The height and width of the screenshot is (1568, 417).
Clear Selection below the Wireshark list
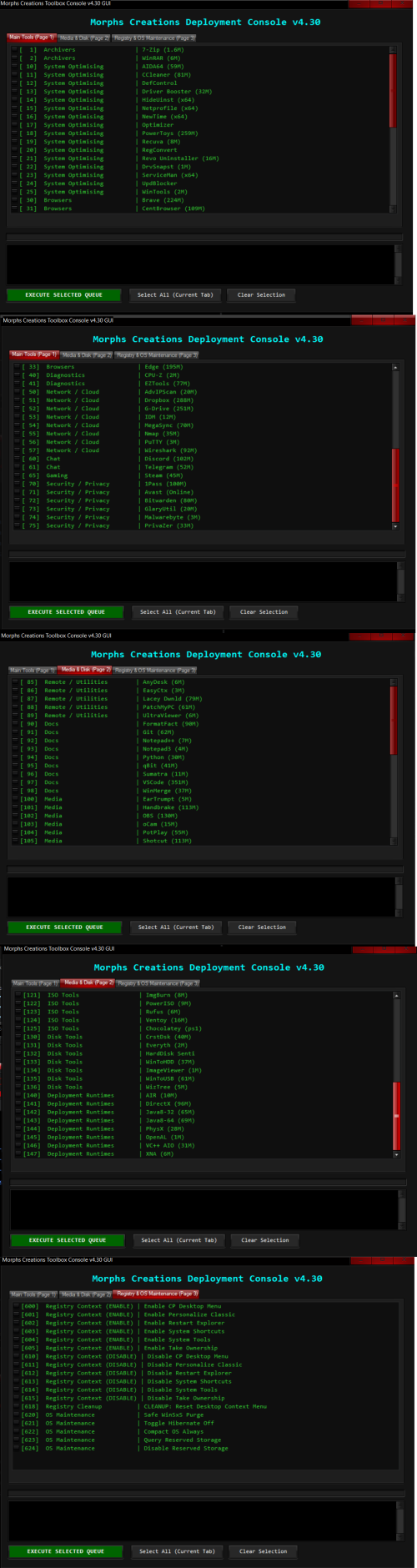(x=264, y=612)
